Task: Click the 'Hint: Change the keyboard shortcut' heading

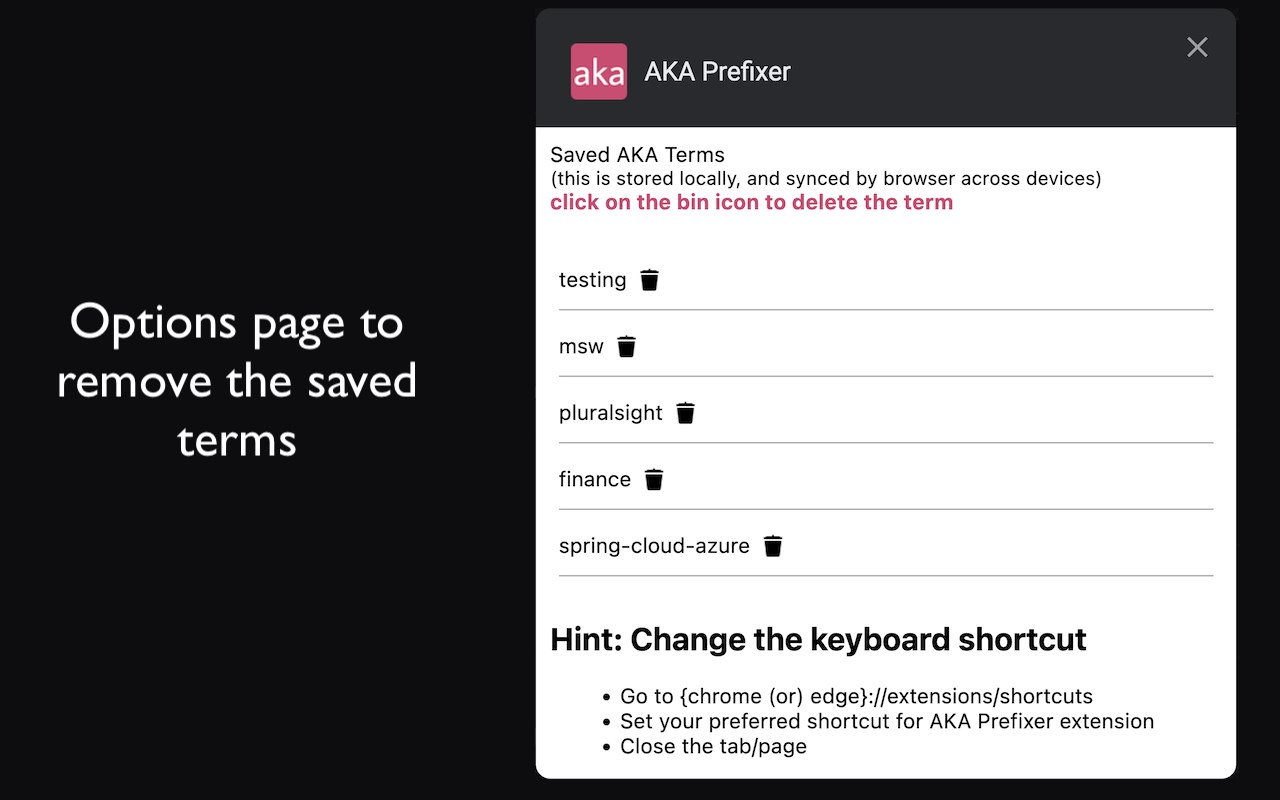Action: point(818,639)
